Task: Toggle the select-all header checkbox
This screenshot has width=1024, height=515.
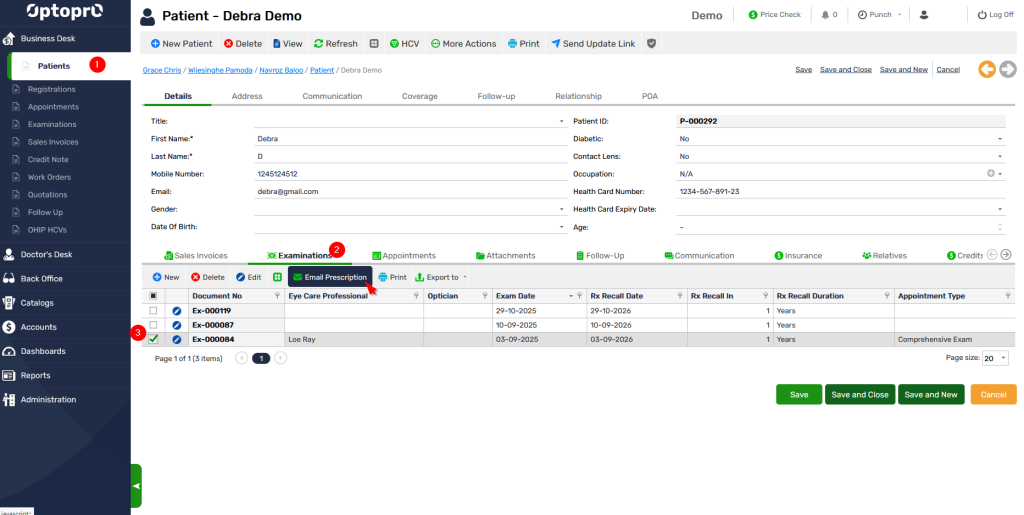Action: pyautogui.click(x=153, y=296)
